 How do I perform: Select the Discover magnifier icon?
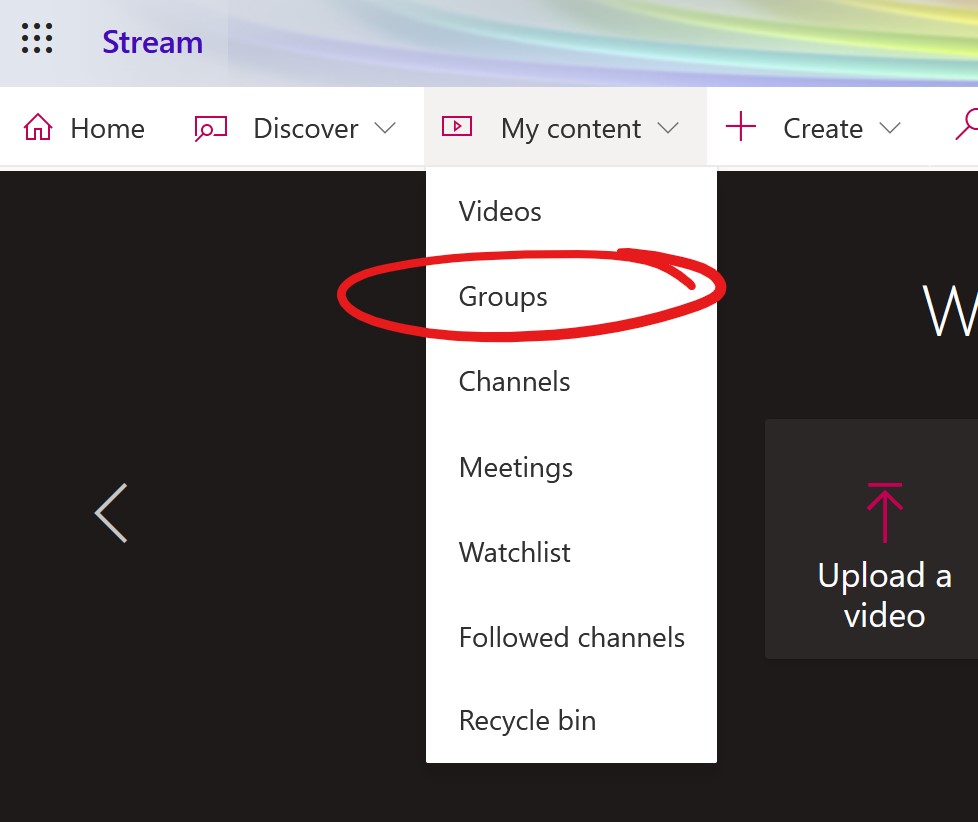[x=209, y=127]
